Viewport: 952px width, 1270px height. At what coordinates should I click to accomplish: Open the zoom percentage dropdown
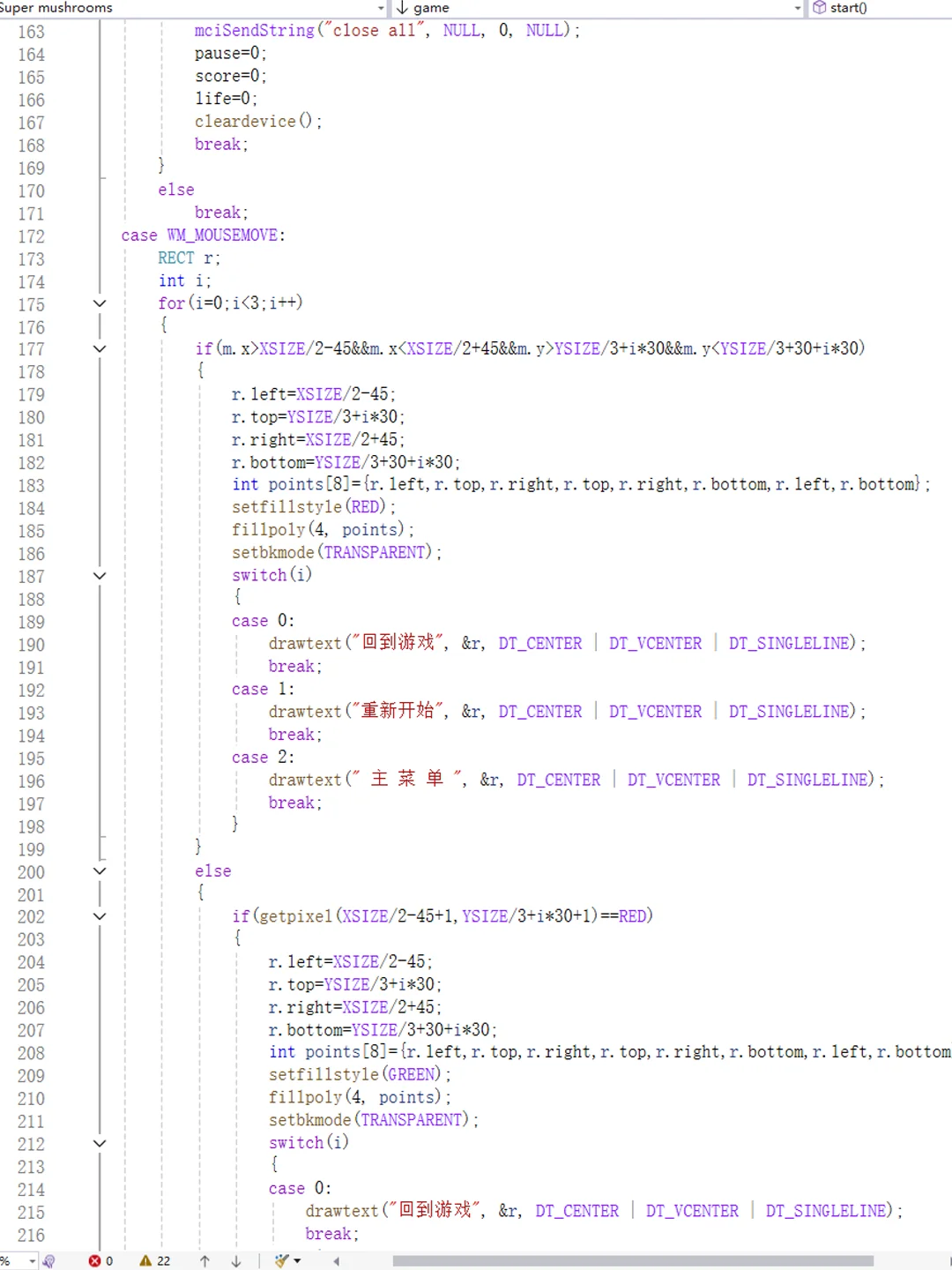coord(32,1261)
